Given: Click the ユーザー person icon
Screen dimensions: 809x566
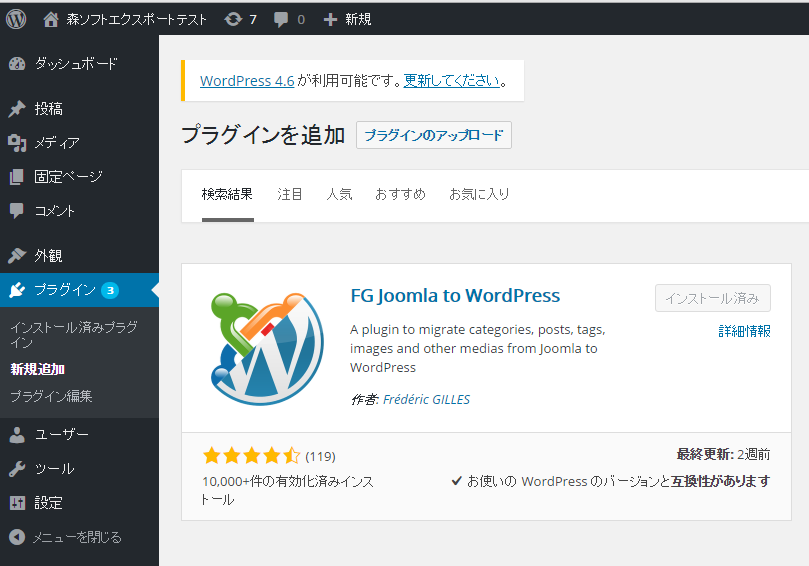Looking at the screenshot, I should click(x=17, y=434).
